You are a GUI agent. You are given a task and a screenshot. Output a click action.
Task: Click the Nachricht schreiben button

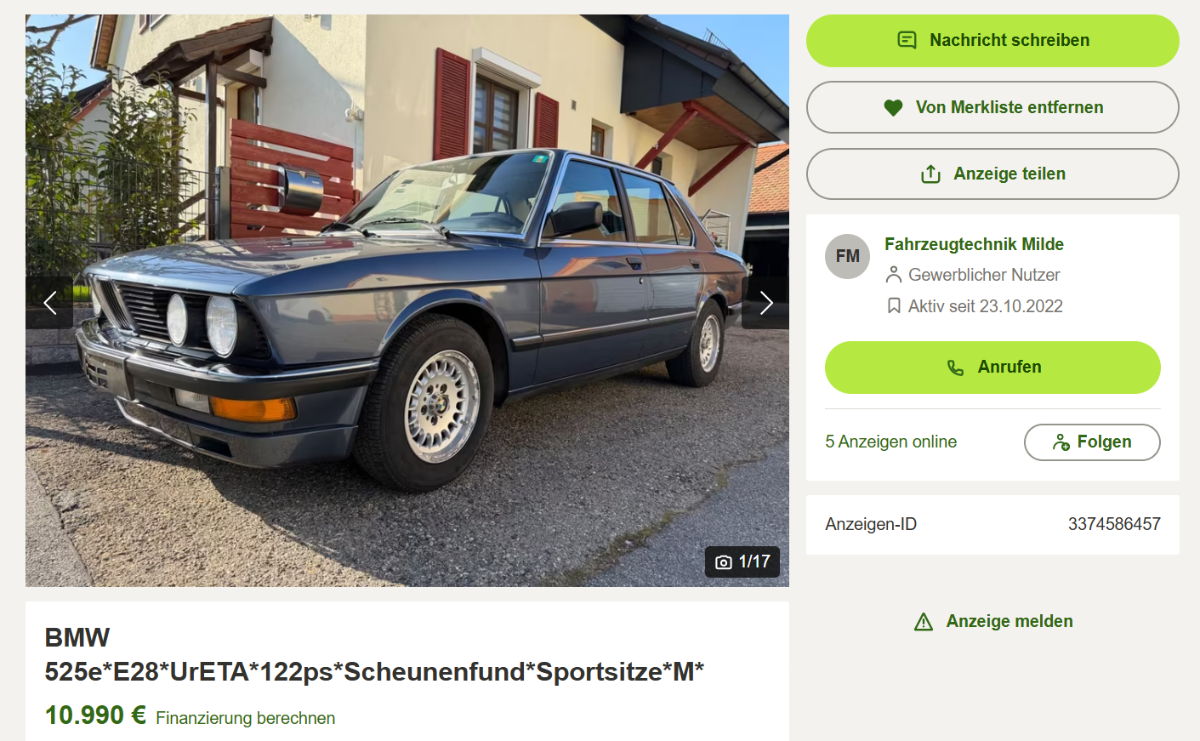[x=993, y=41]
